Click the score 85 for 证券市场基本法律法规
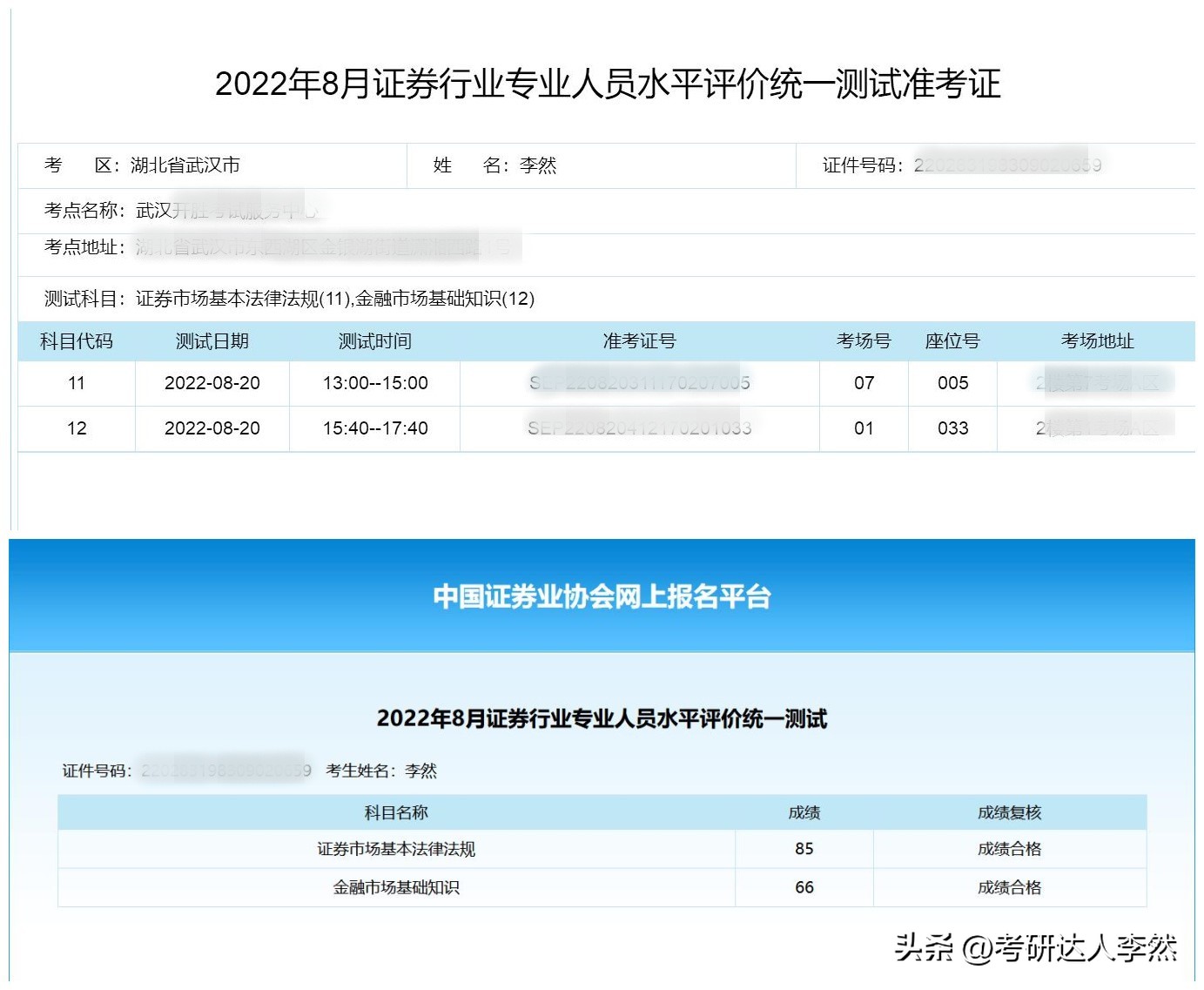 click(x=804, y=849)
